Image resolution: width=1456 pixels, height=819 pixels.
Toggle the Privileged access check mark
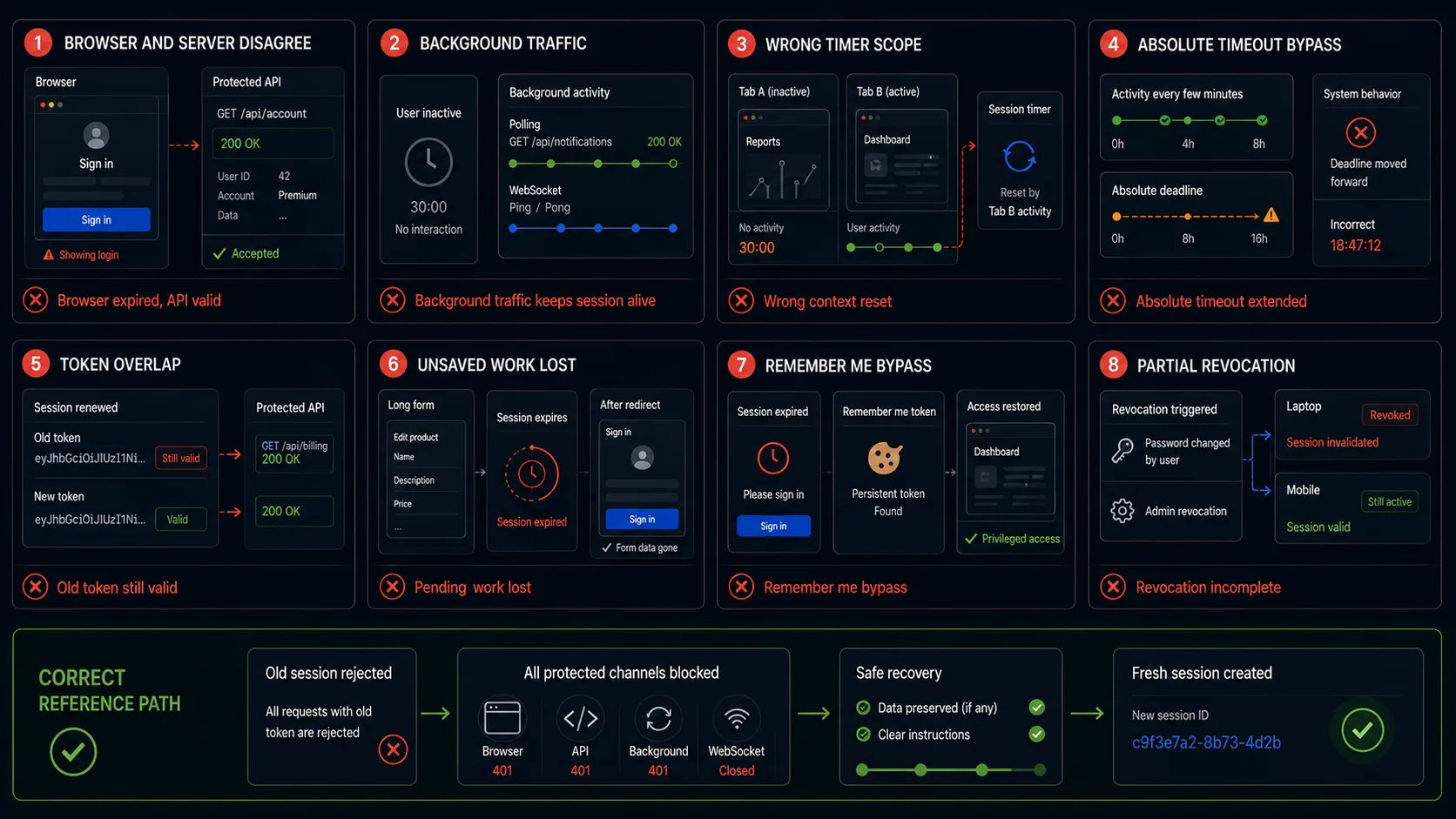point(971,539)
